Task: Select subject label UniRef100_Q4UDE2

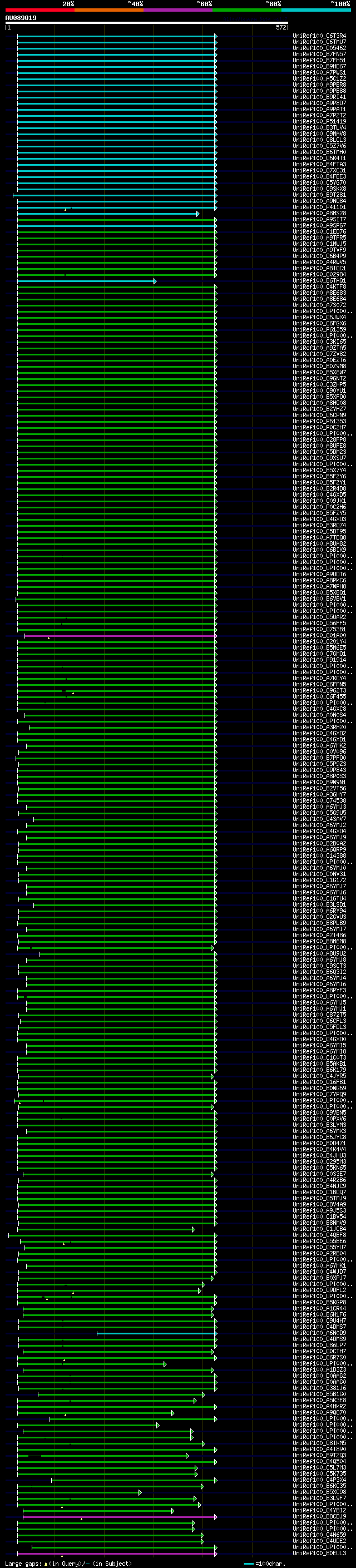Action: coord(319,1541)
